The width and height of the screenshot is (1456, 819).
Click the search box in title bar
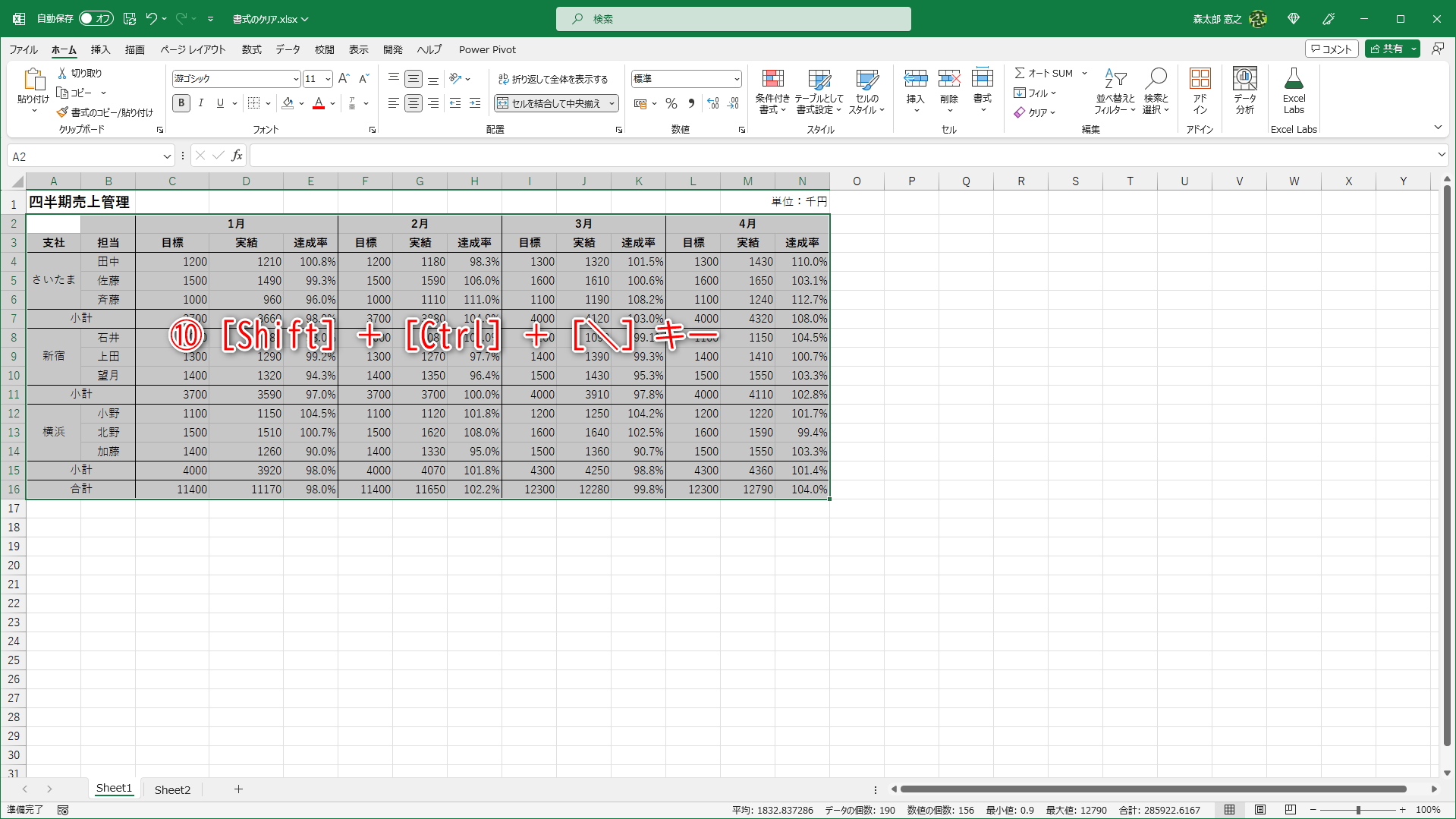point(733,19)
